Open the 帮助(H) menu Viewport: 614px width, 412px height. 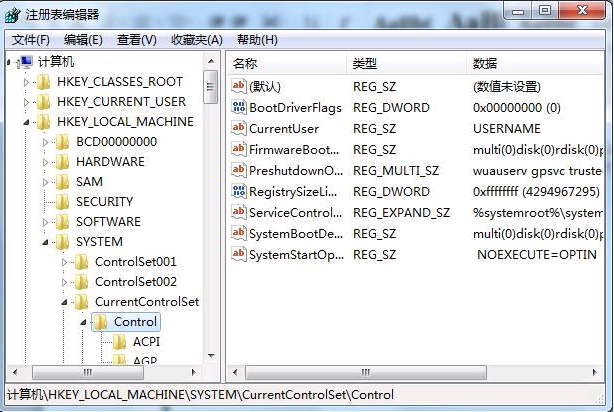[x=257, y=40]
